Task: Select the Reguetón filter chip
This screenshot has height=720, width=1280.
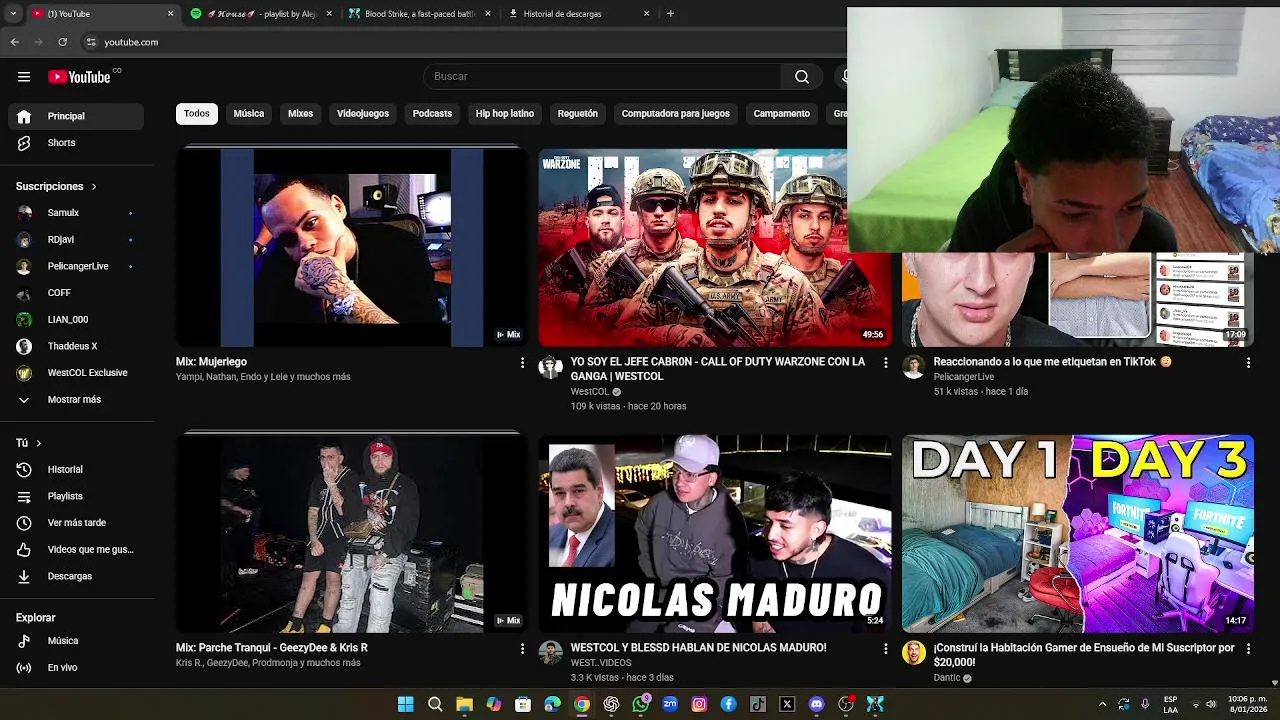Action: 578,114
